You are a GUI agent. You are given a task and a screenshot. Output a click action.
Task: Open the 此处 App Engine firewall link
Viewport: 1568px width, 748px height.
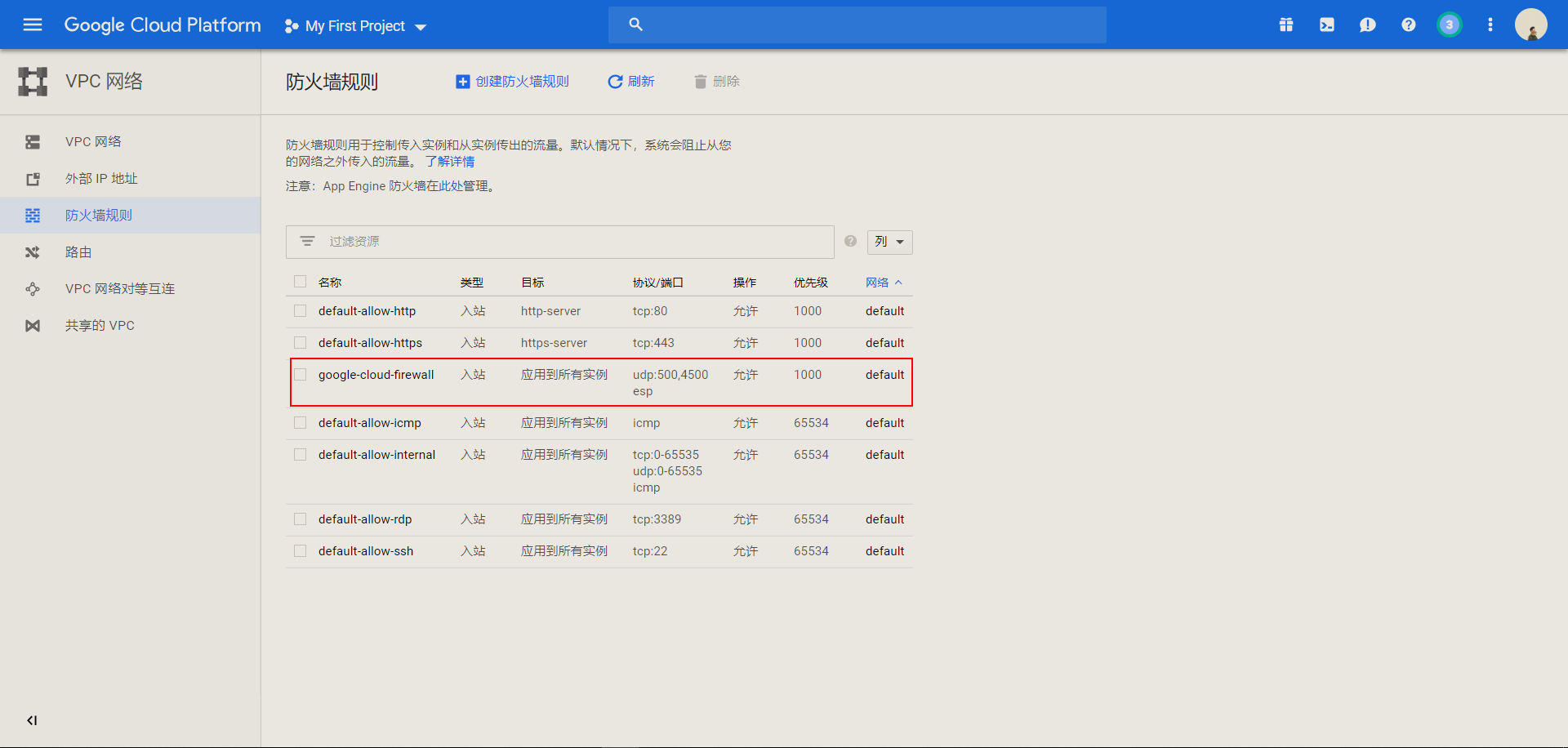click(451, 186)
